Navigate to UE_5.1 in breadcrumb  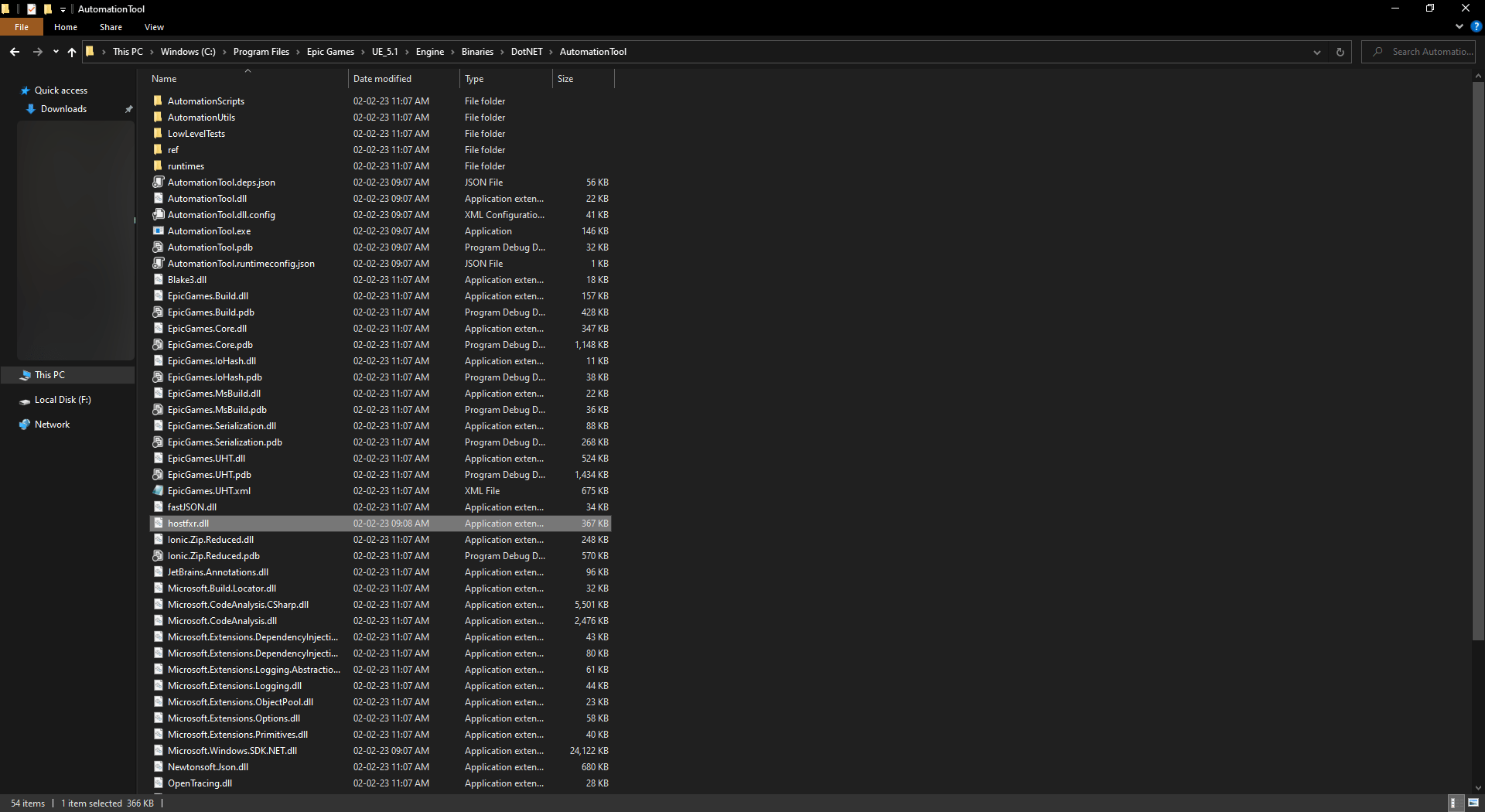385,52
